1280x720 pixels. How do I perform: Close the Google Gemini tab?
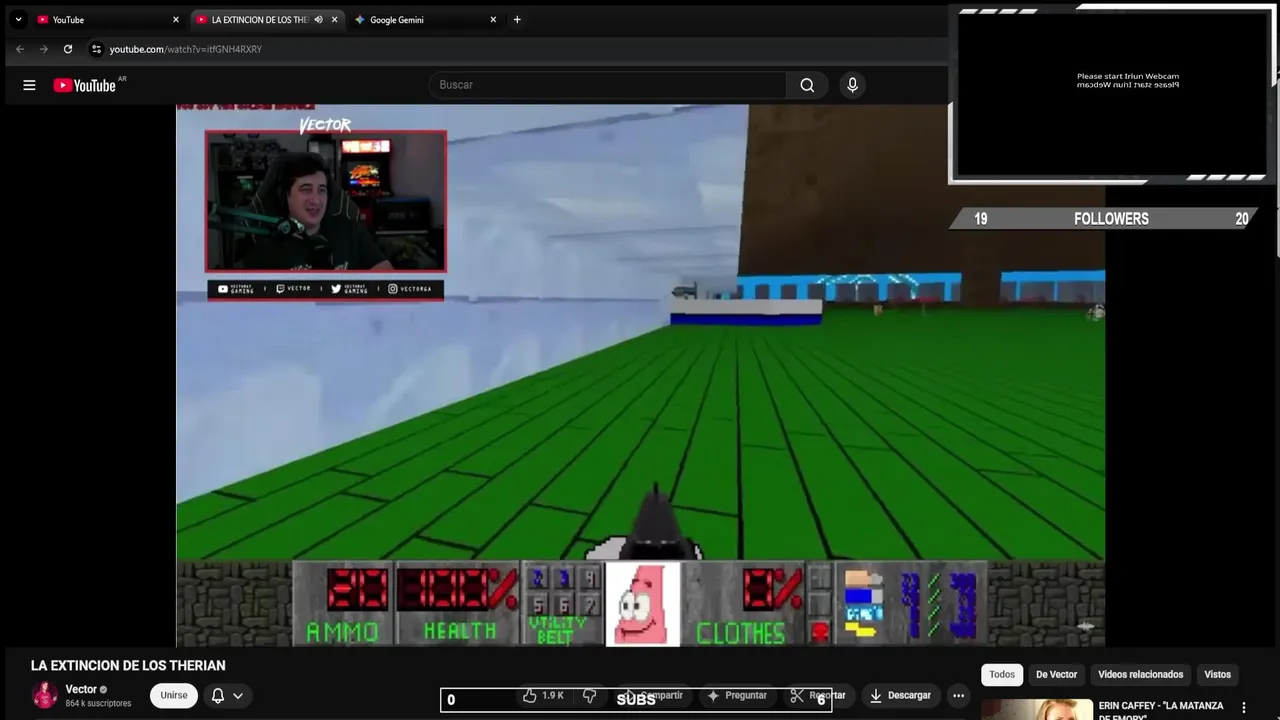[493, 19]
